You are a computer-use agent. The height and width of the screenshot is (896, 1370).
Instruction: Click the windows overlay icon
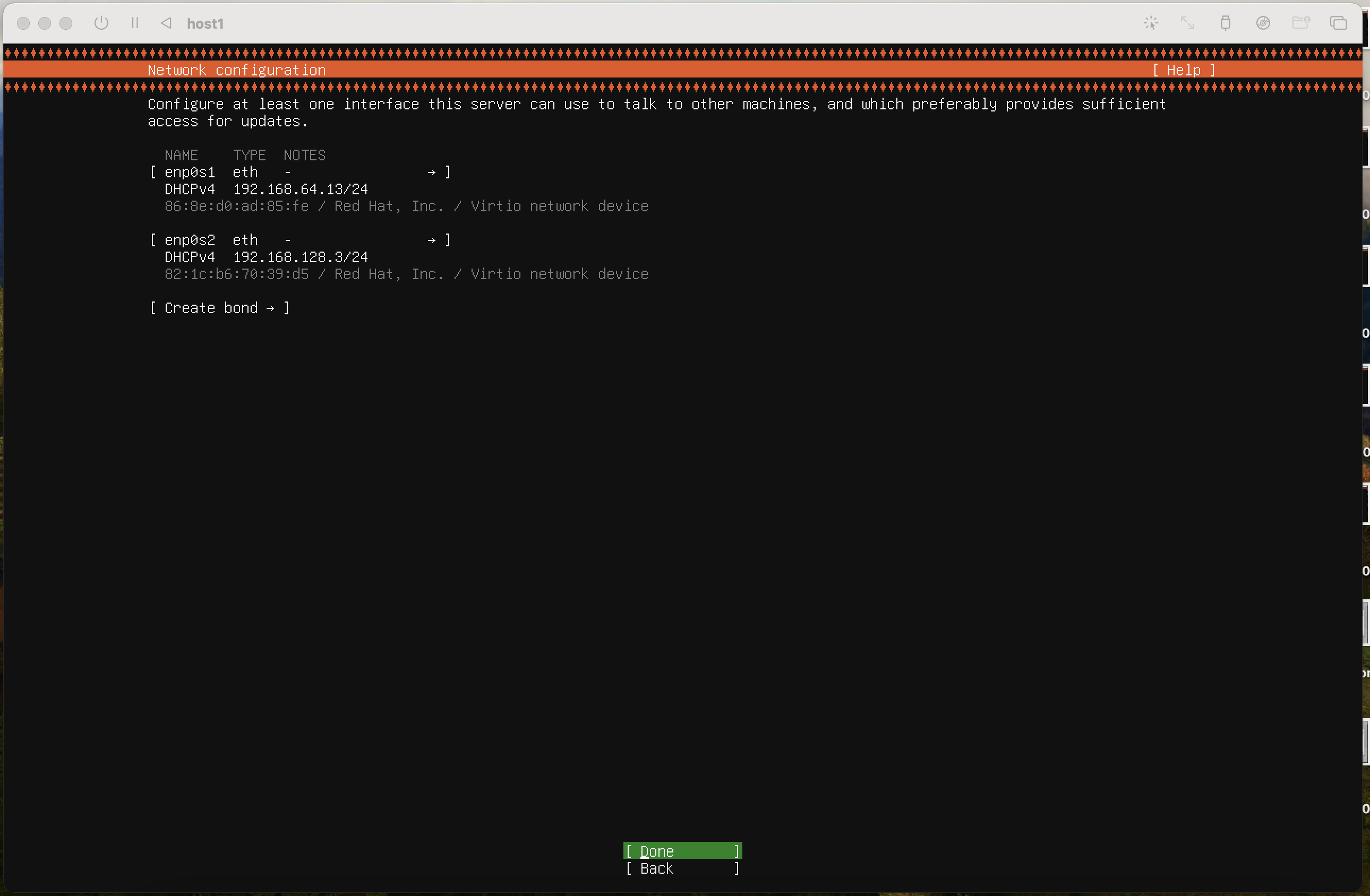(1338, 23)
